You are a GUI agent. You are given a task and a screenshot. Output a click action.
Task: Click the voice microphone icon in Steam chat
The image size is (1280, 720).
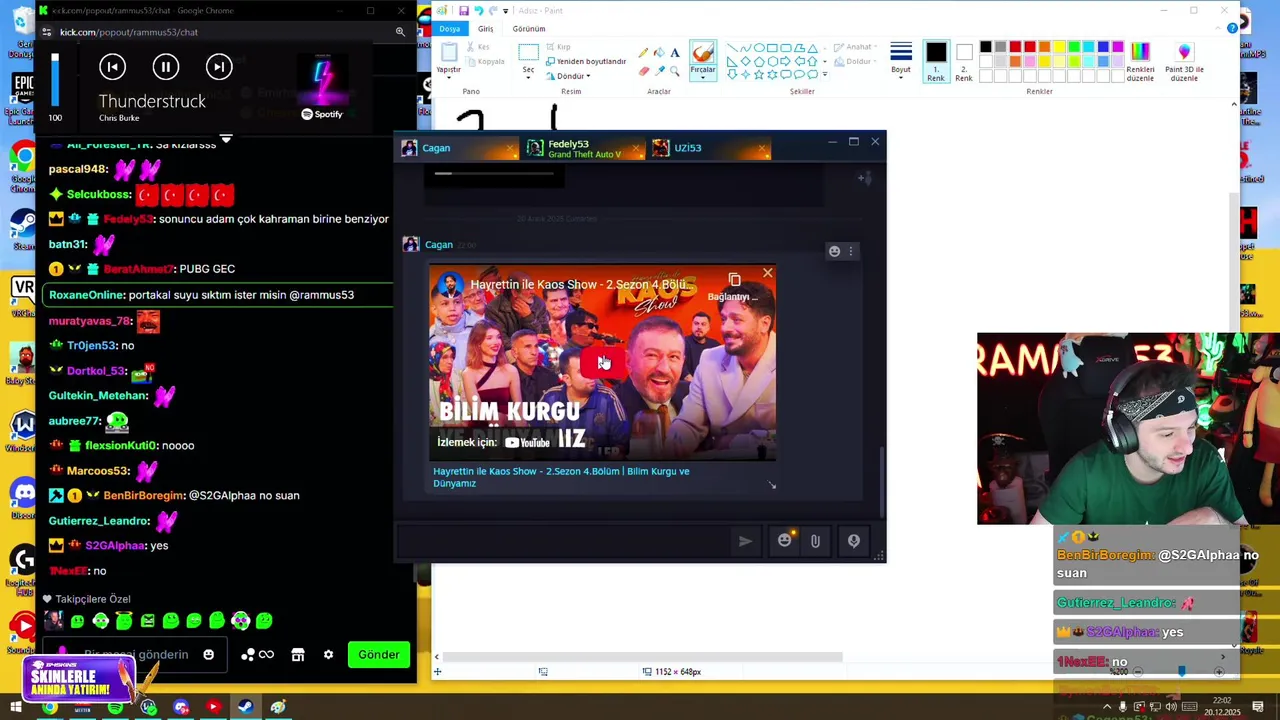[x=853, y=541]
